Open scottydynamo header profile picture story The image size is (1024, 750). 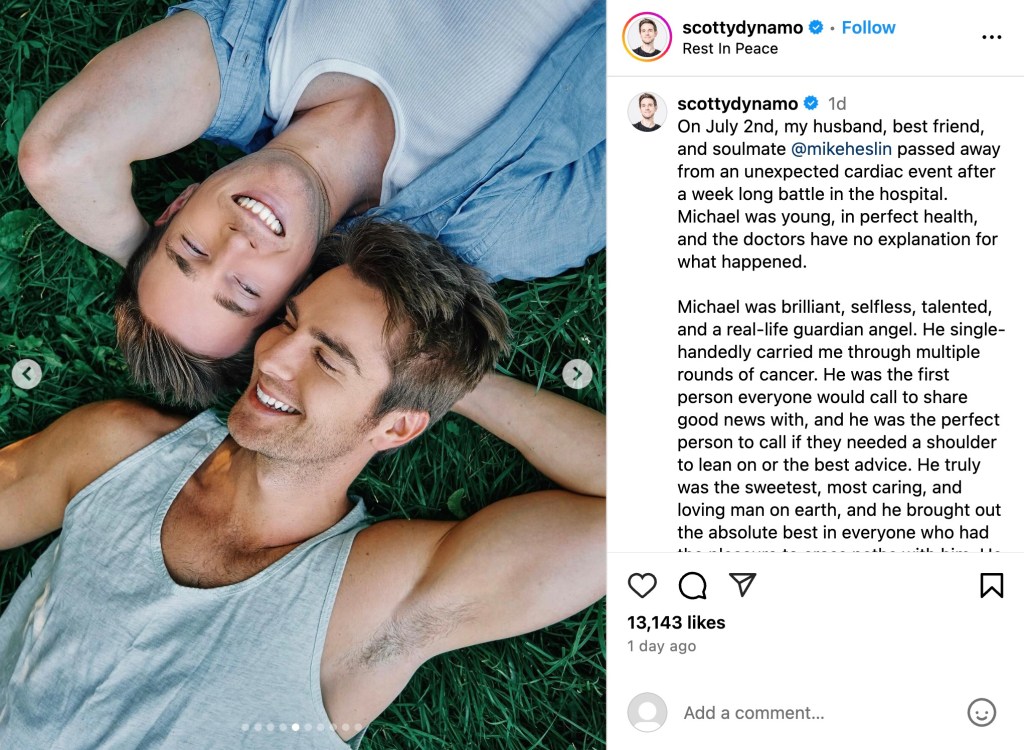(x=647, y=37)
